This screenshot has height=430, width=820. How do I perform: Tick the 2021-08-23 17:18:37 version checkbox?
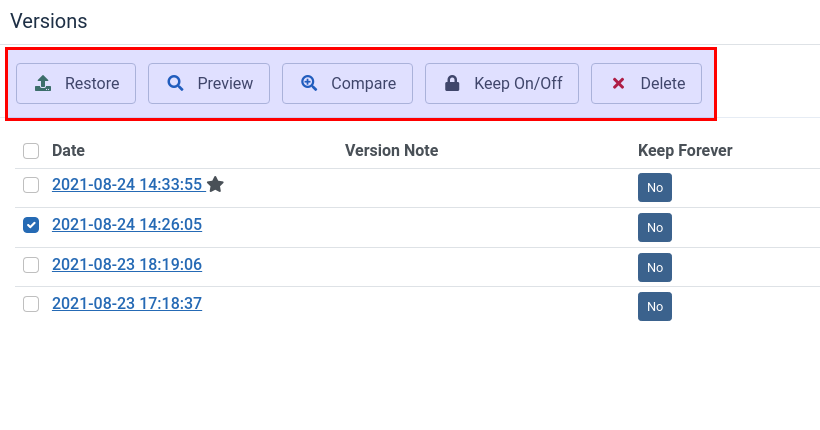[31, 304]
